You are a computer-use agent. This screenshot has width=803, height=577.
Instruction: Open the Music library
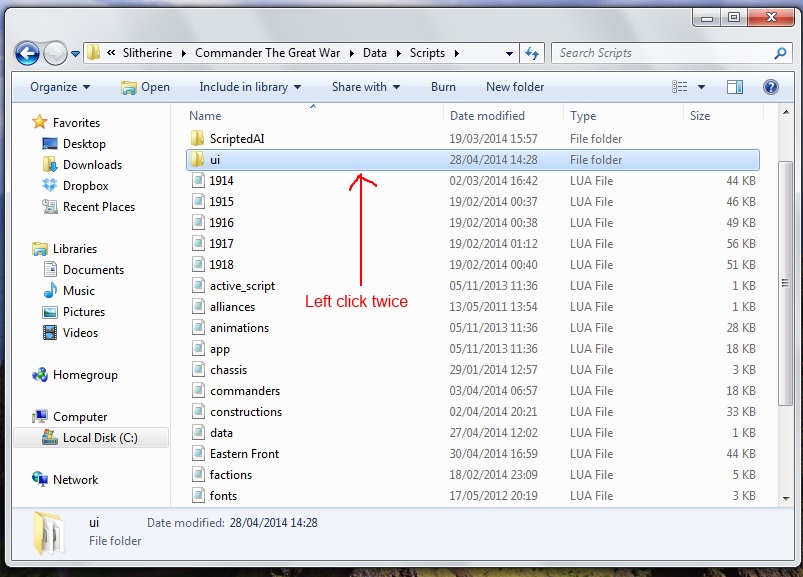(x=69, y=291)
